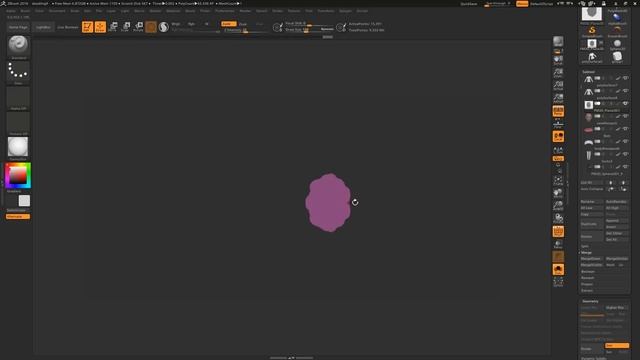Image resolution: width=640 pixels, height=360 pixels.
Task: Open the Preferences menu
Action: 225,11
